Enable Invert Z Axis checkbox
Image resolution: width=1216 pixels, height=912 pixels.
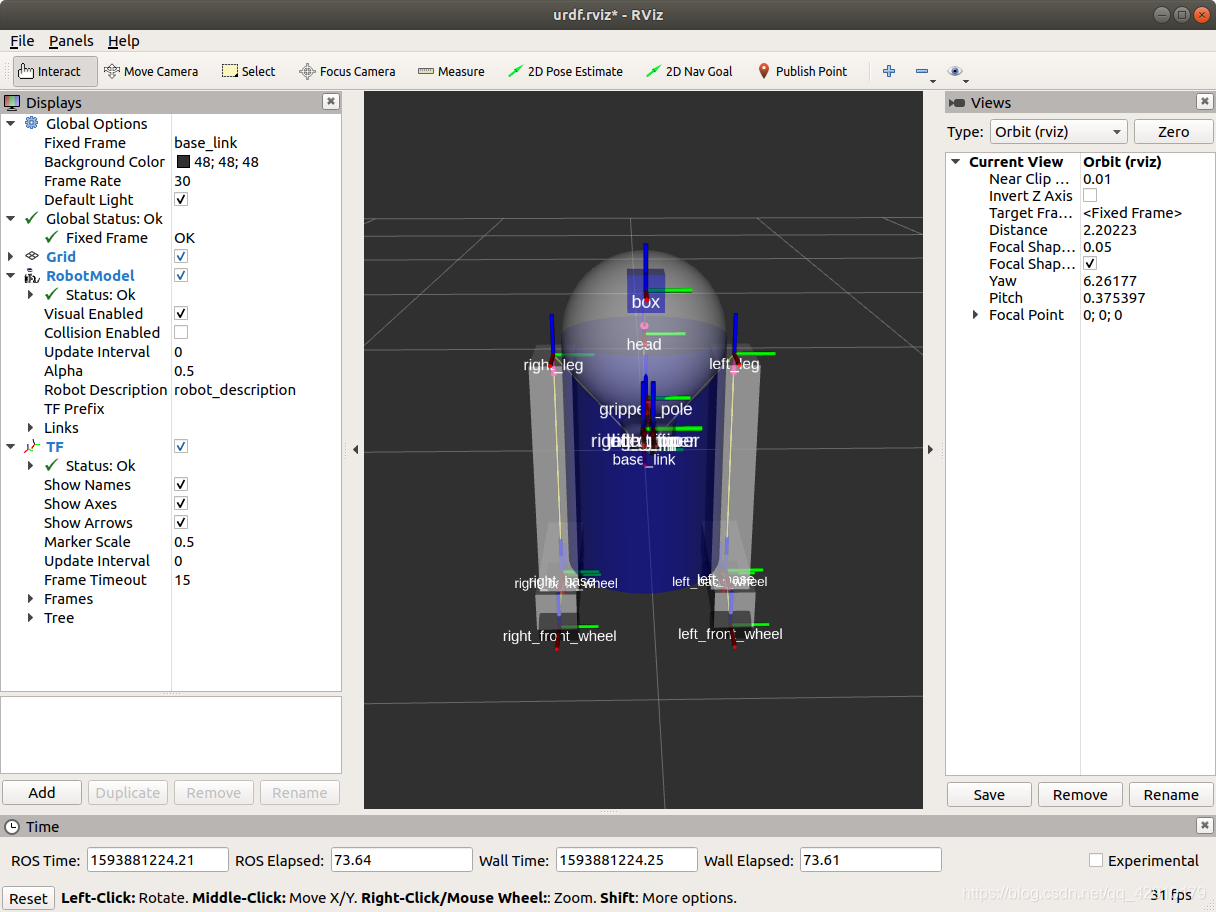click(1090, 196)
